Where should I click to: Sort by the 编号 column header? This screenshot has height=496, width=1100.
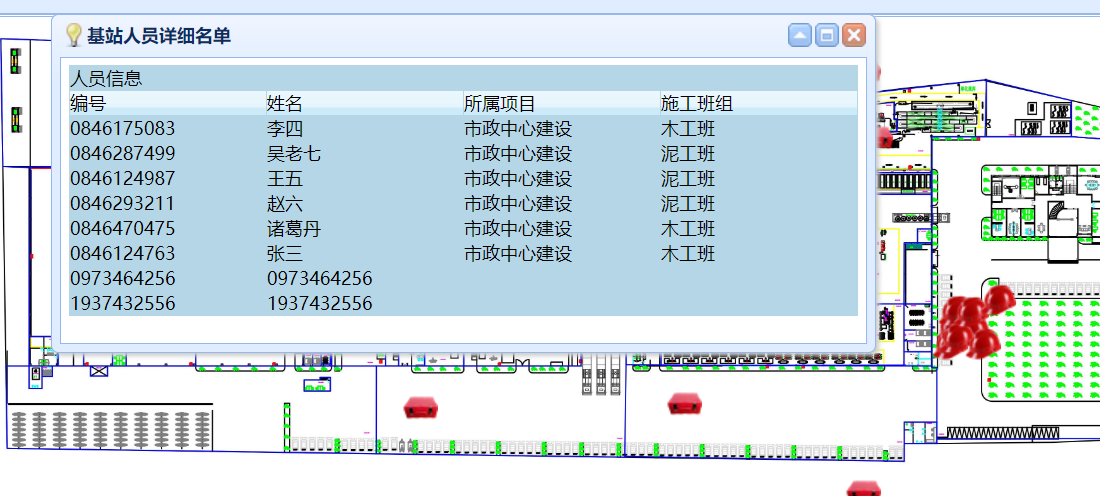[88, 104]
